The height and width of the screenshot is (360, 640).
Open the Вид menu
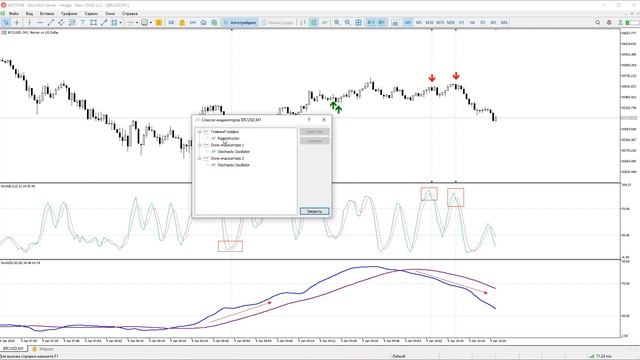29,13
